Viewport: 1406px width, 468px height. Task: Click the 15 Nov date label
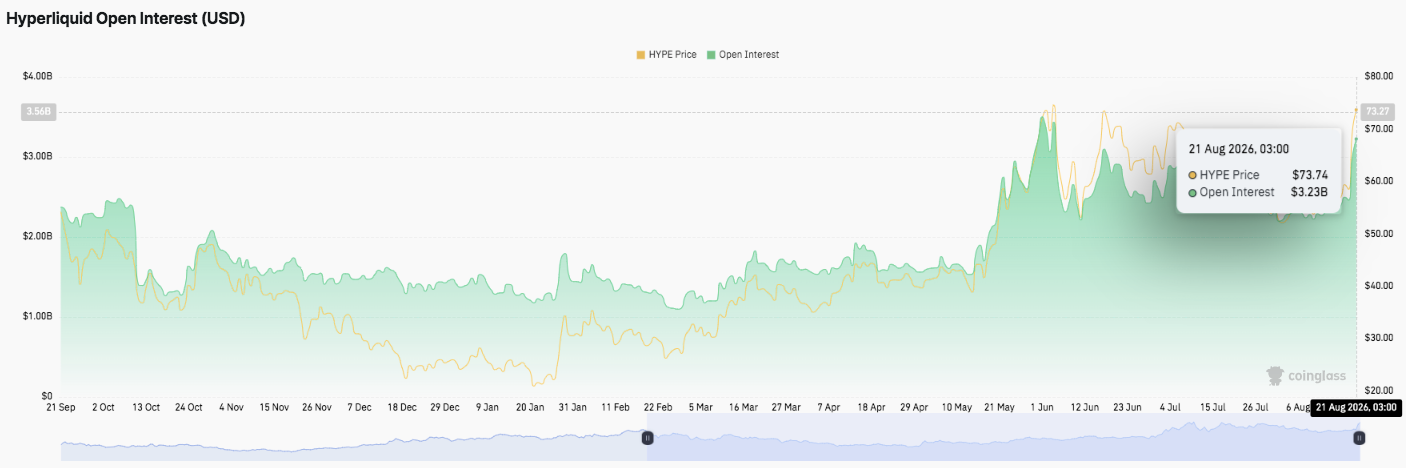tap(274, 408)
